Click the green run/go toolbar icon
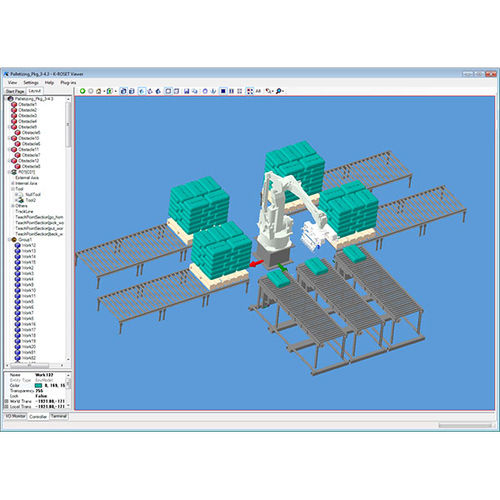The image size is (500, 500). click(82, 91)
